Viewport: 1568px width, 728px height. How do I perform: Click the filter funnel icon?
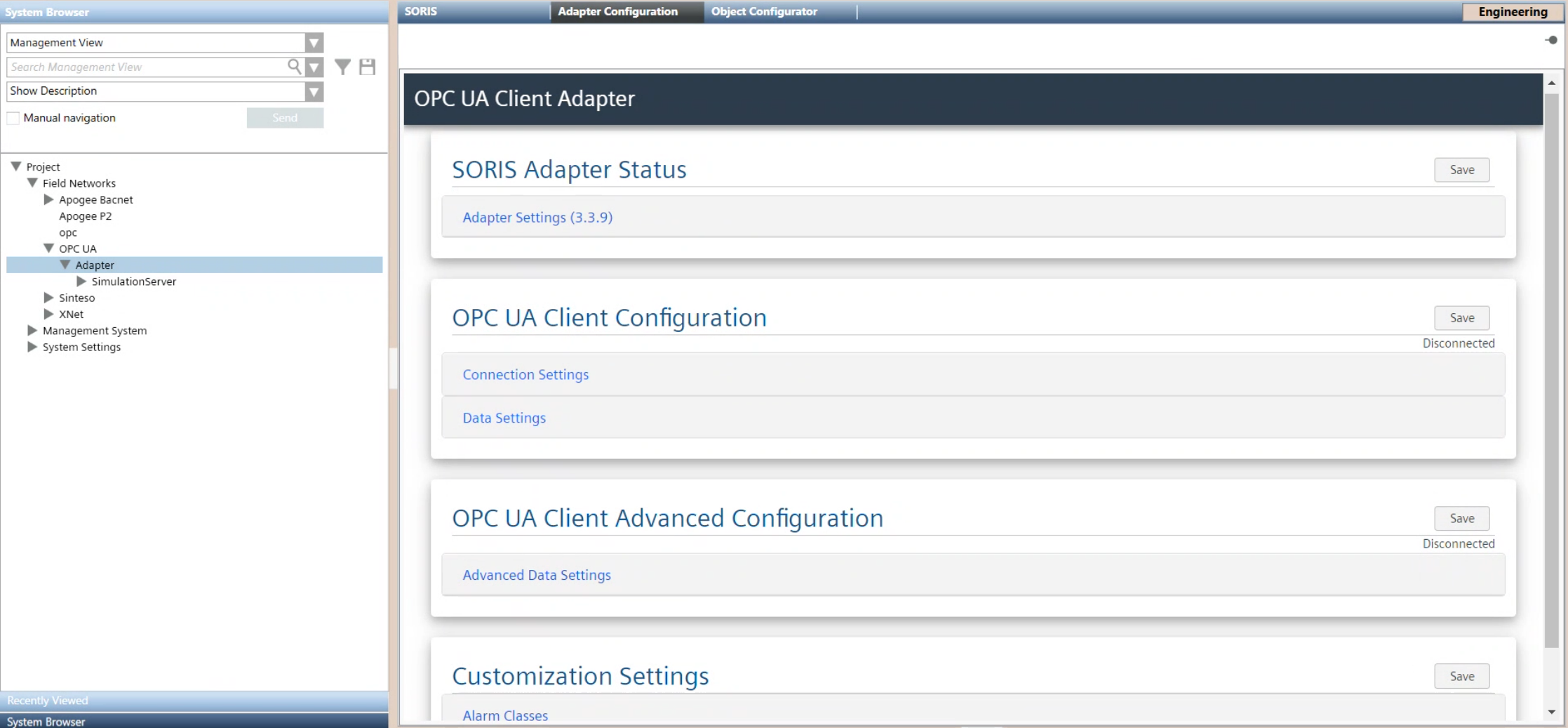(342, 67)
